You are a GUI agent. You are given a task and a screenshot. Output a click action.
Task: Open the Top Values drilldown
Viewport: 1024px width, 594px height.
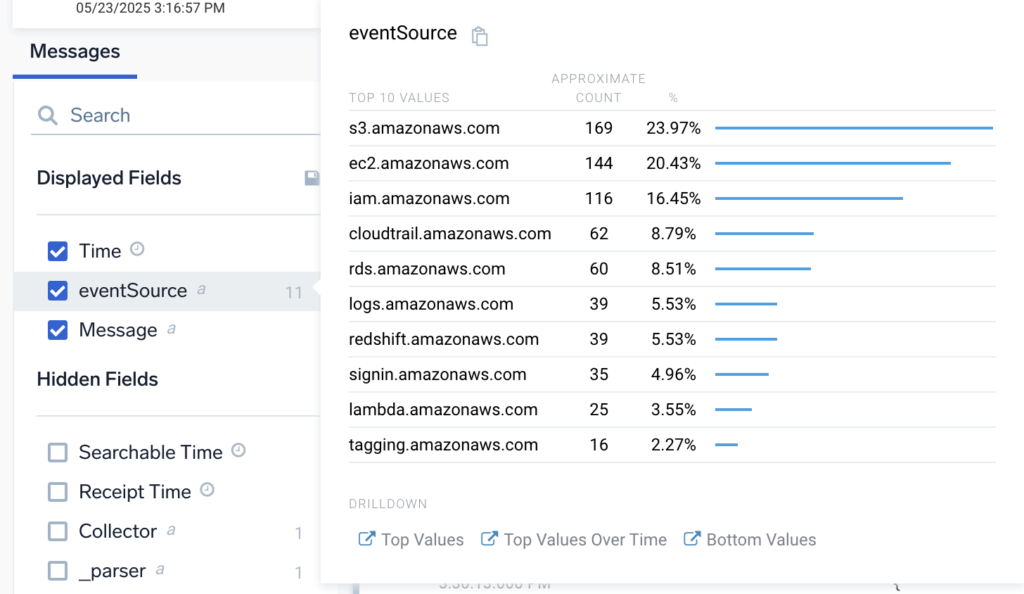pos(420,538)
